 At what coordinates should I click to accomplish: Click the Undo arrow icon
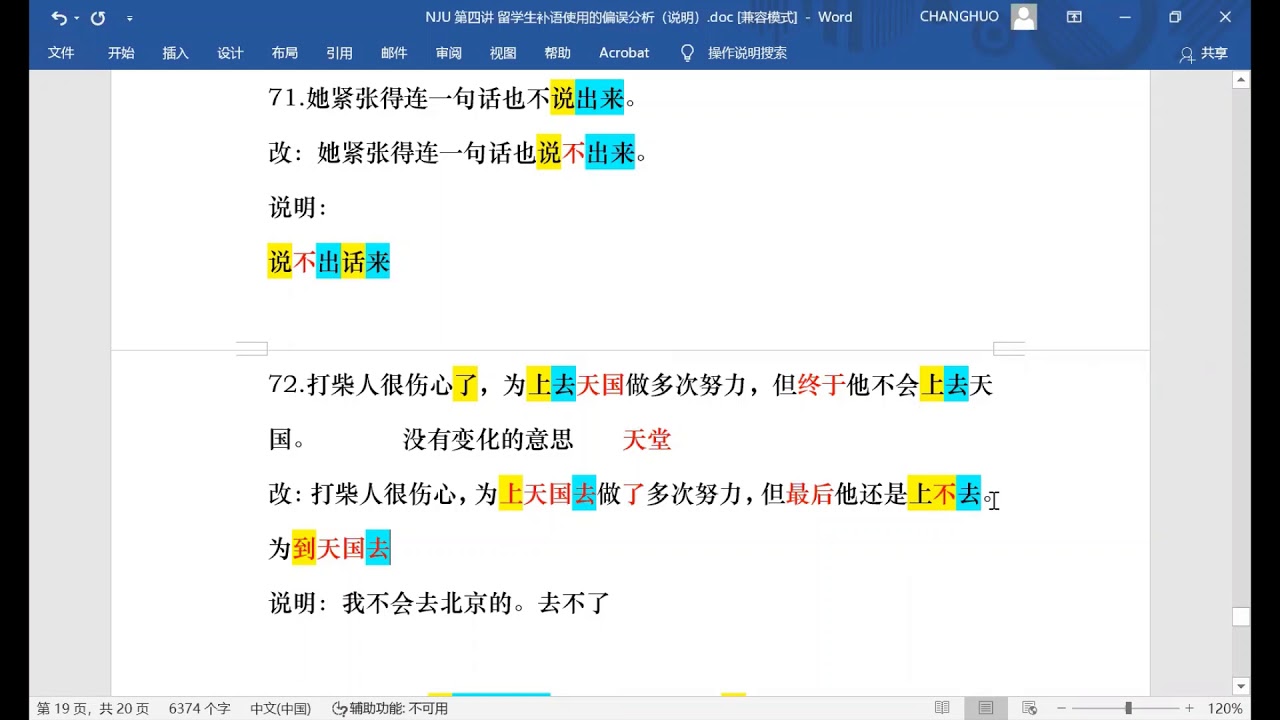58,17
